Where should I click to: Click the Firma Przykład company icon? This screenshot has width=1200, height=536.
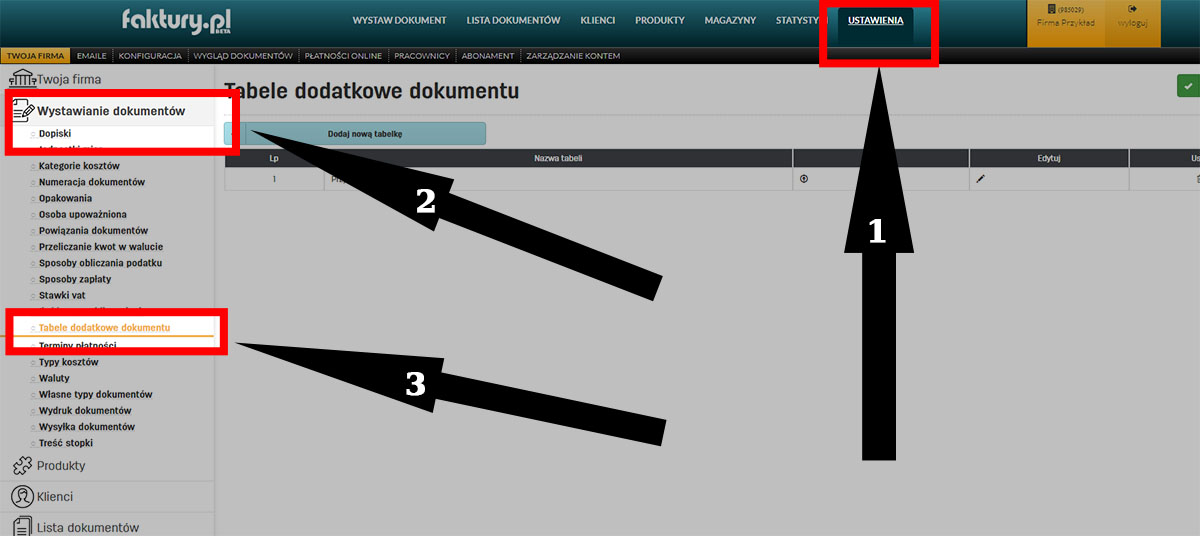click(x=1052, y=8)
